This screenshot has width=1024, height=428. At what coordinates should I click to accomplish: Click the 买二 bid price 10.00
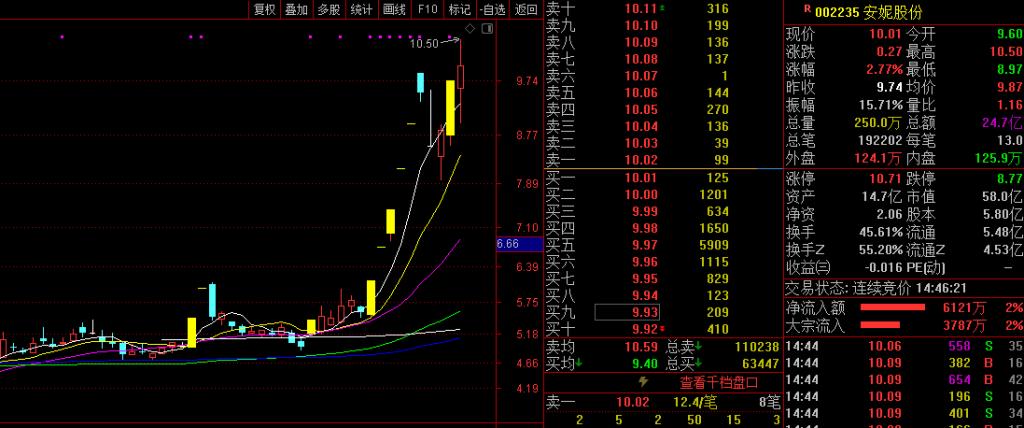[641, 195]
